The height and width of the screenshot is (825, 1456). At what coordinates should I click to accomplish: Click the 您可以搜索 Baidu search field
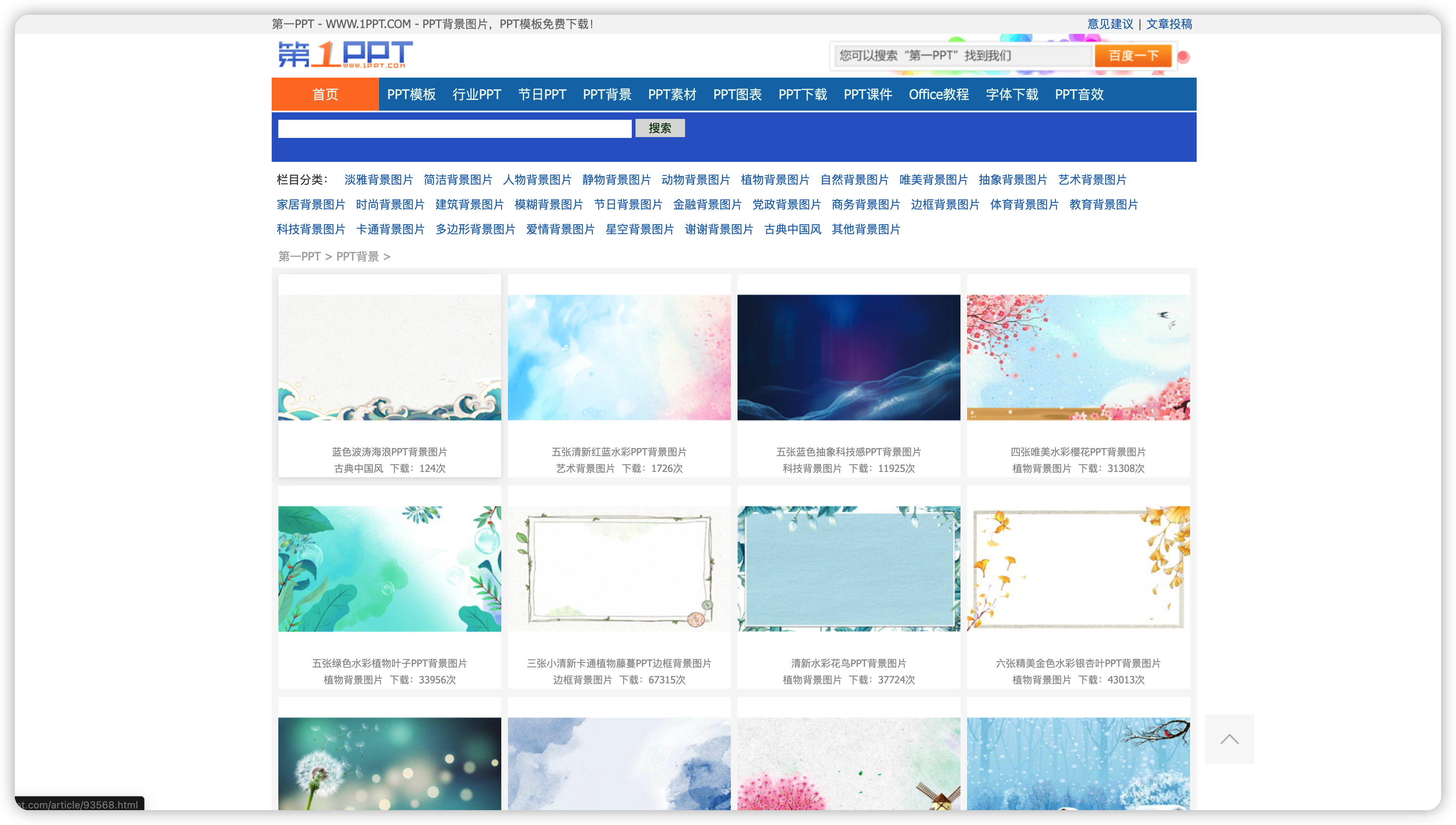pyautogui.click(x=962, y=55)
